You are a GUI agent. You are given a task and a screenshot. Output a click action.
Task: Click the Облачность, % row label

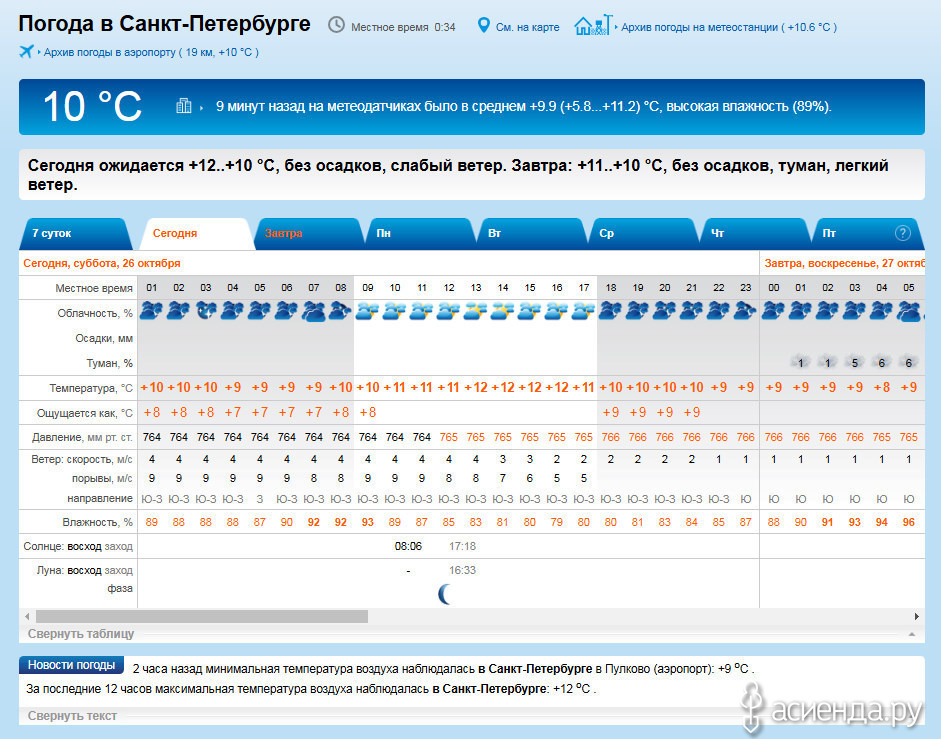(95, 313)
